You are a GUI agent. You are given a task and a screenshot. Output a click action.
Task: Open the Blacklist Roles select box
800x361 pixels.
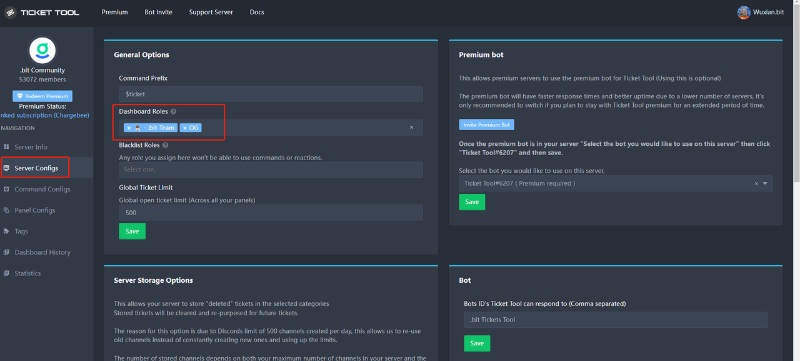(270, 170)
